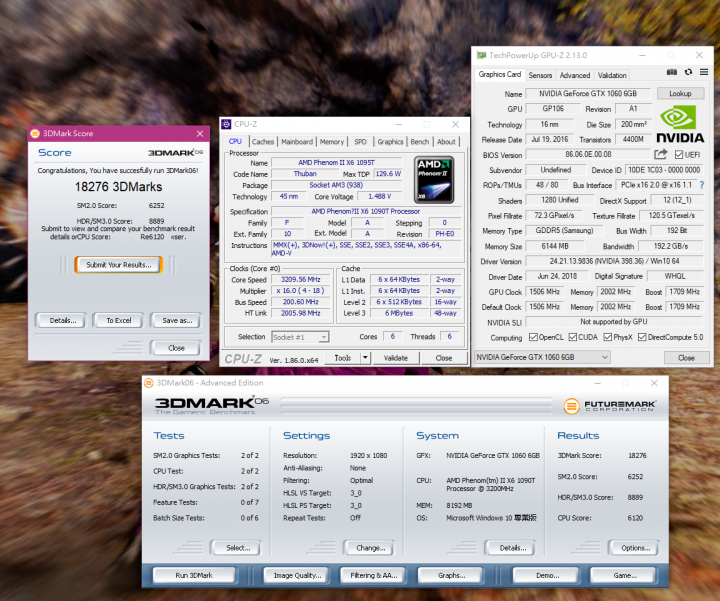Select the Graphics Card tab in GPU-Z
Screen dimensions: 720x601
(500, 74)
